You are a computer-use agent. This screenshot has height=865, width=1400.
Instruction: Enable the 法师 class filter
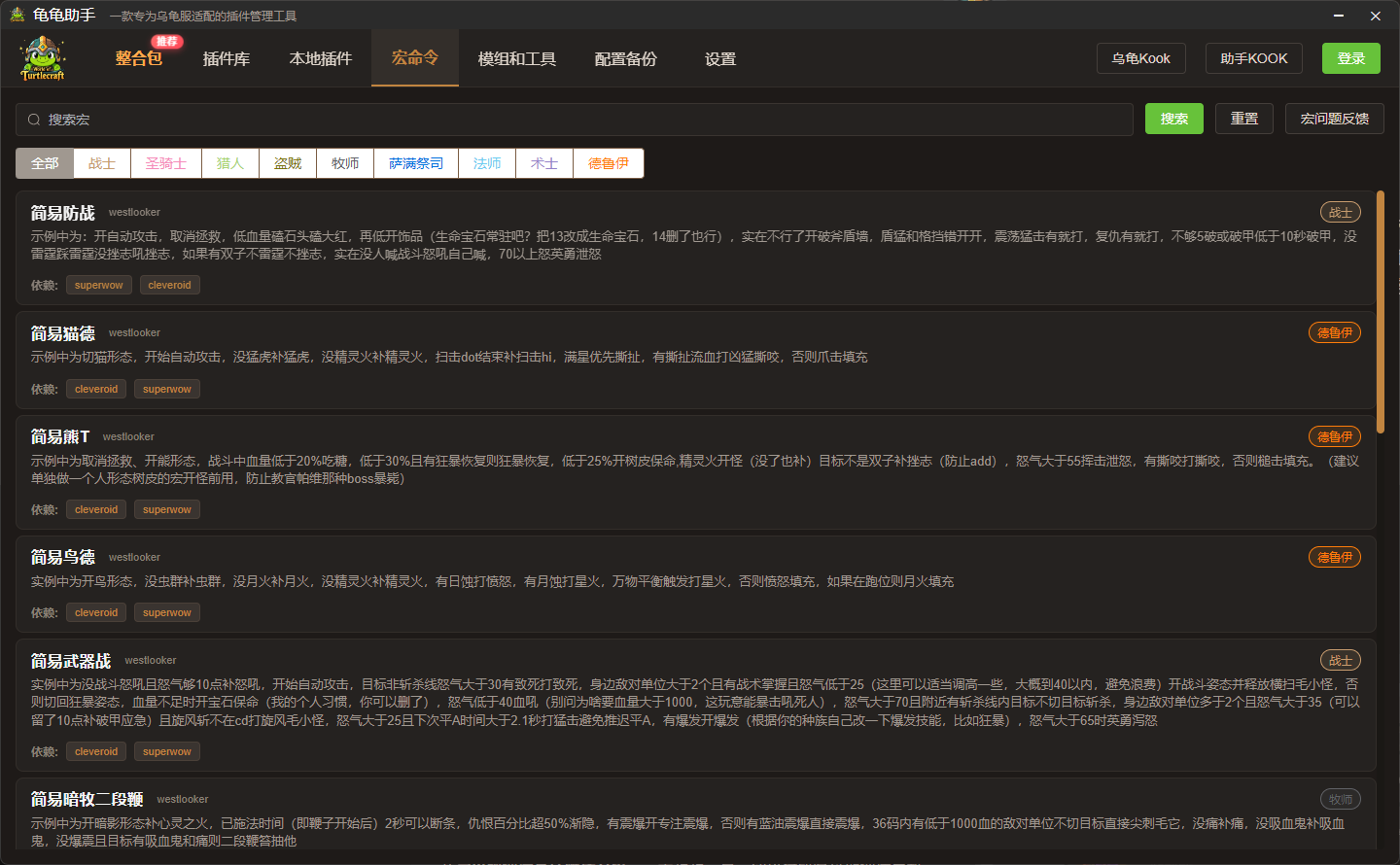point(486,163)
